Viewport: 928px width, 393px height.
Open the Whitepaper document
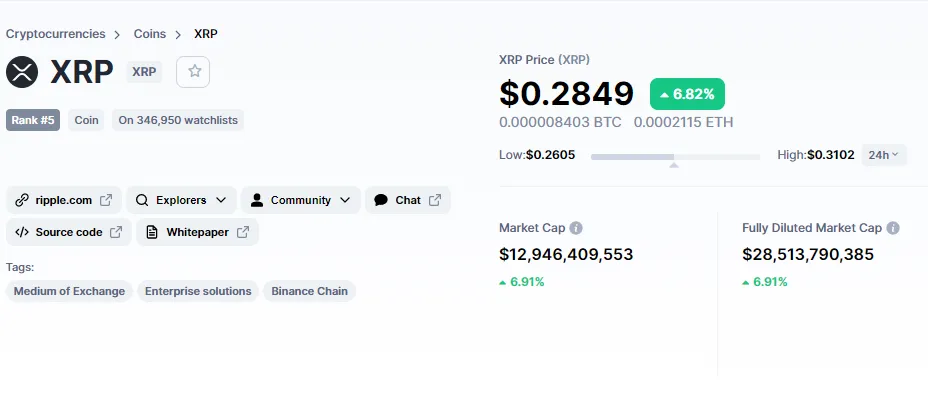[197, 232]
